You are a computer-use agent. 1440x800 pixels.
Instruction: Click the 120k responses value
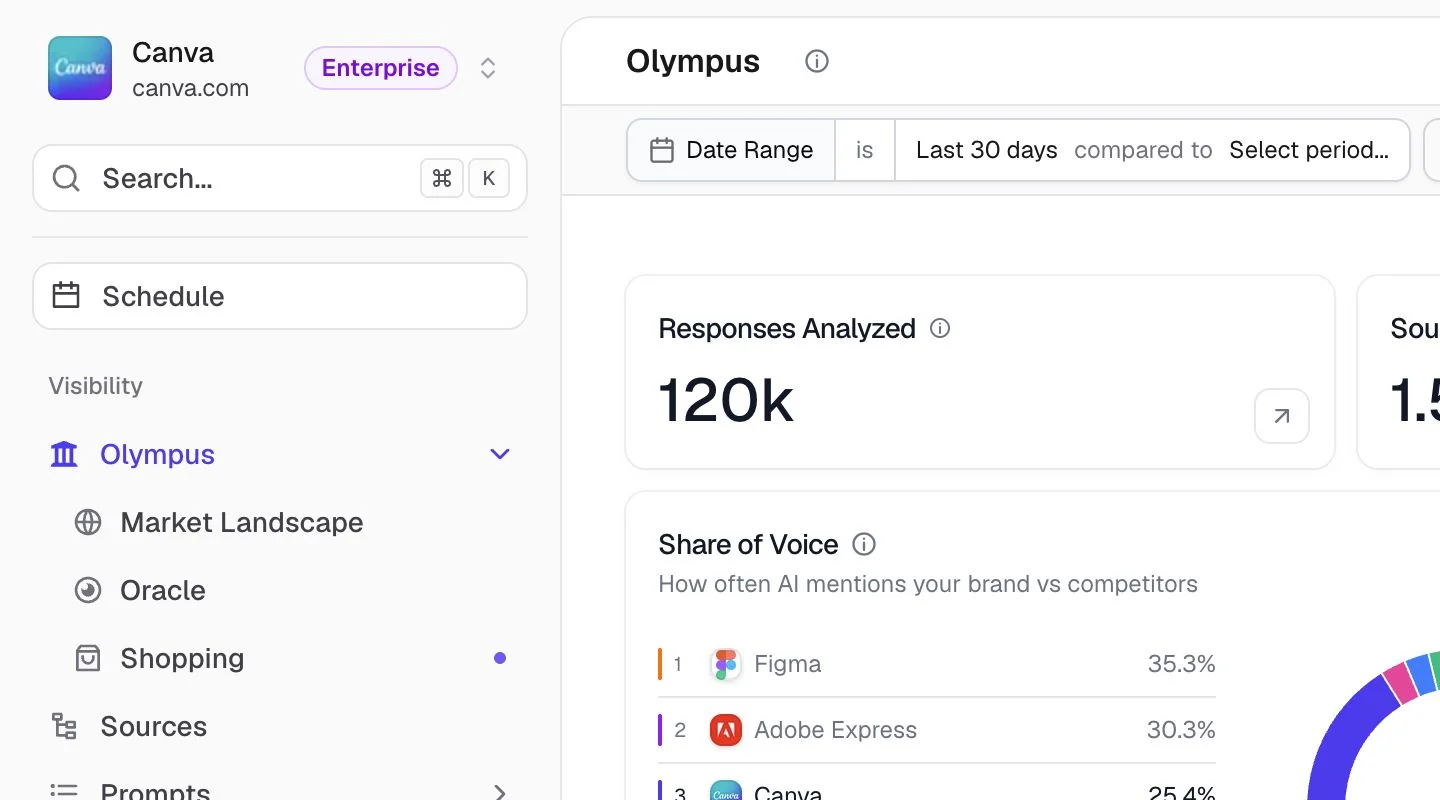(x=726, y=401)
